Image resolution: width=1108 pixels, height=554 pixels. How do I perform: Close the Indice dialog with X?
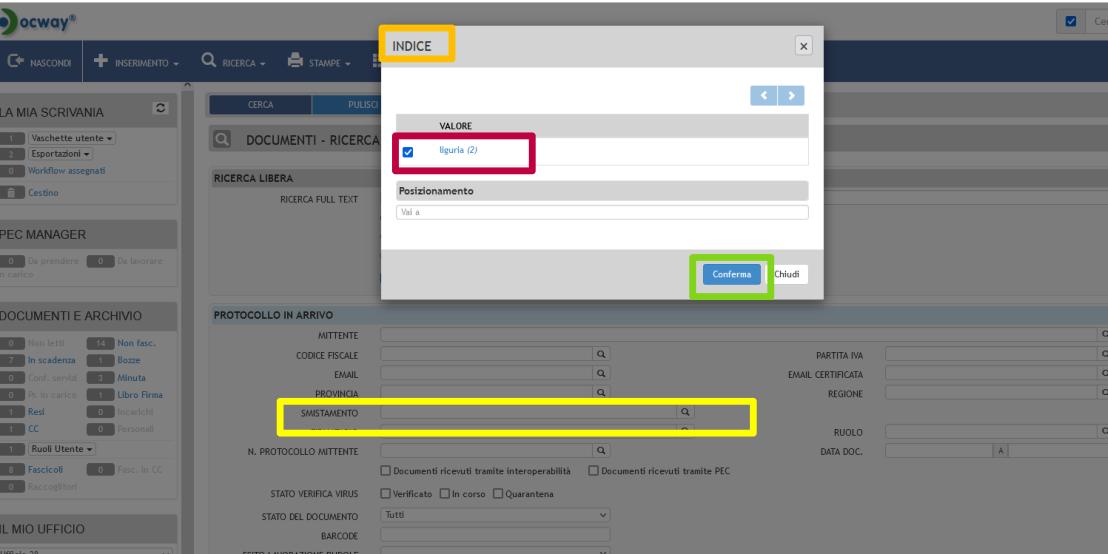tap(803, 46)
